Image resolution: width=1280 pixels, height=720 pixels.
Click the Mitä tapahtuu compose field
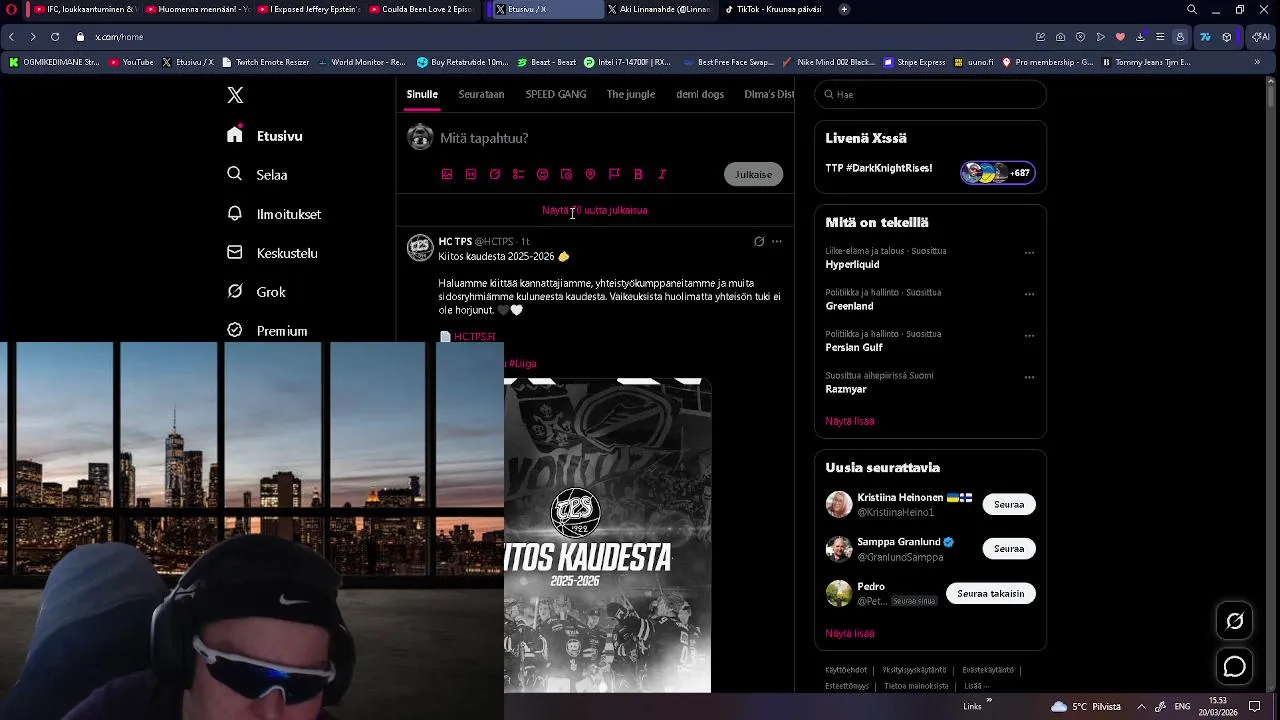click(x=484, y=138)
